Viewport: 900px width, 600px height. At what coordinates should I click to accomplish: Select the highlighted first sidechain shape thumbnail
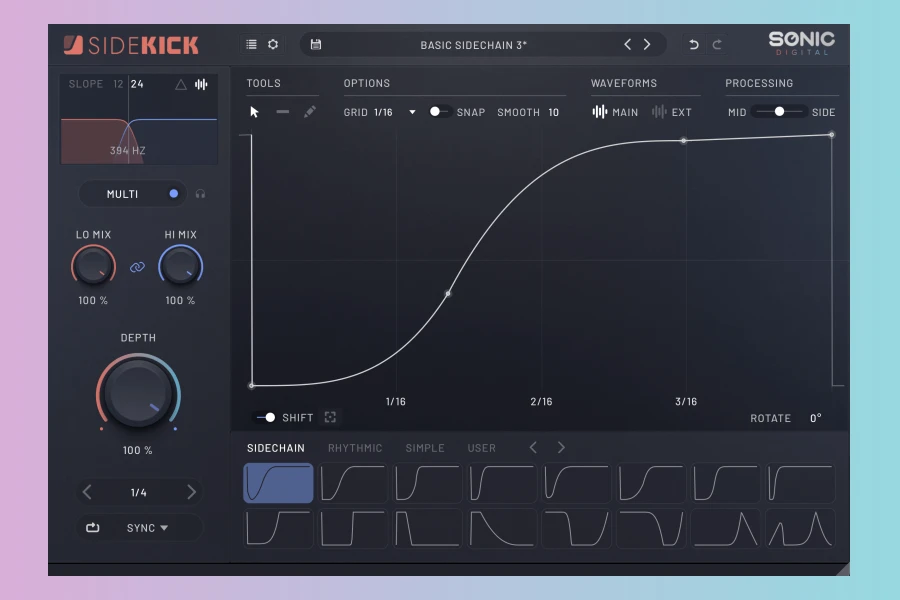click(278, 483)
